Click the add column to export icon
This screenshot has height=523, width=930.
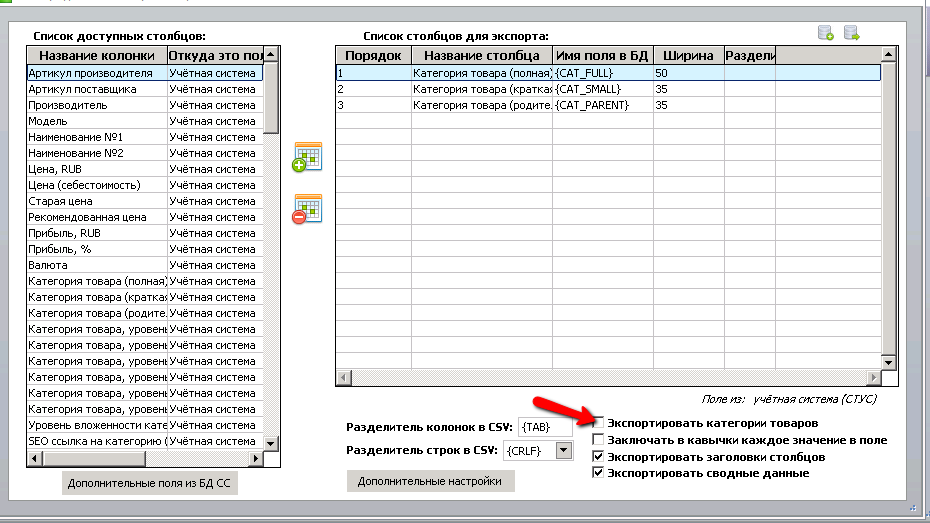pos(307,157)
